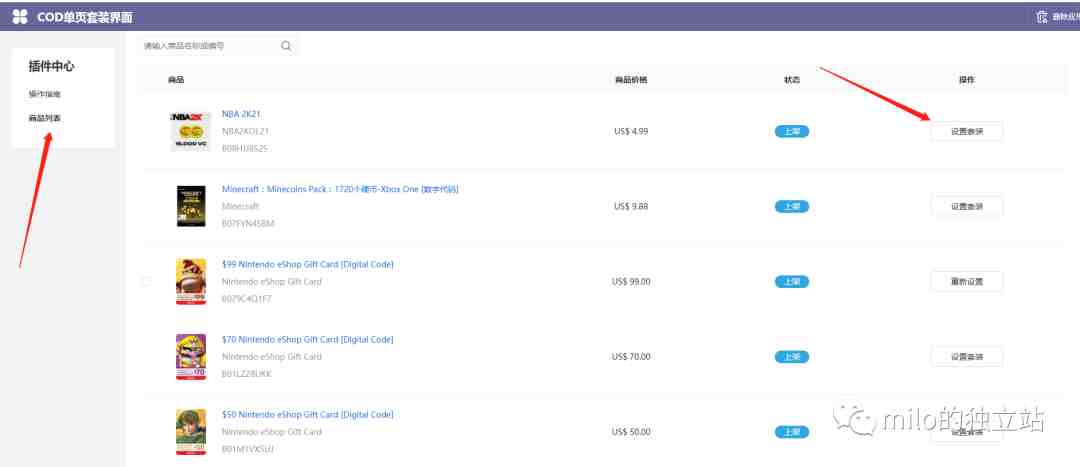The width and height of the screenshot is (1080, 467).
Task: Click the 上架 status badge for NBA 2K21
Action: click(791, 131)
